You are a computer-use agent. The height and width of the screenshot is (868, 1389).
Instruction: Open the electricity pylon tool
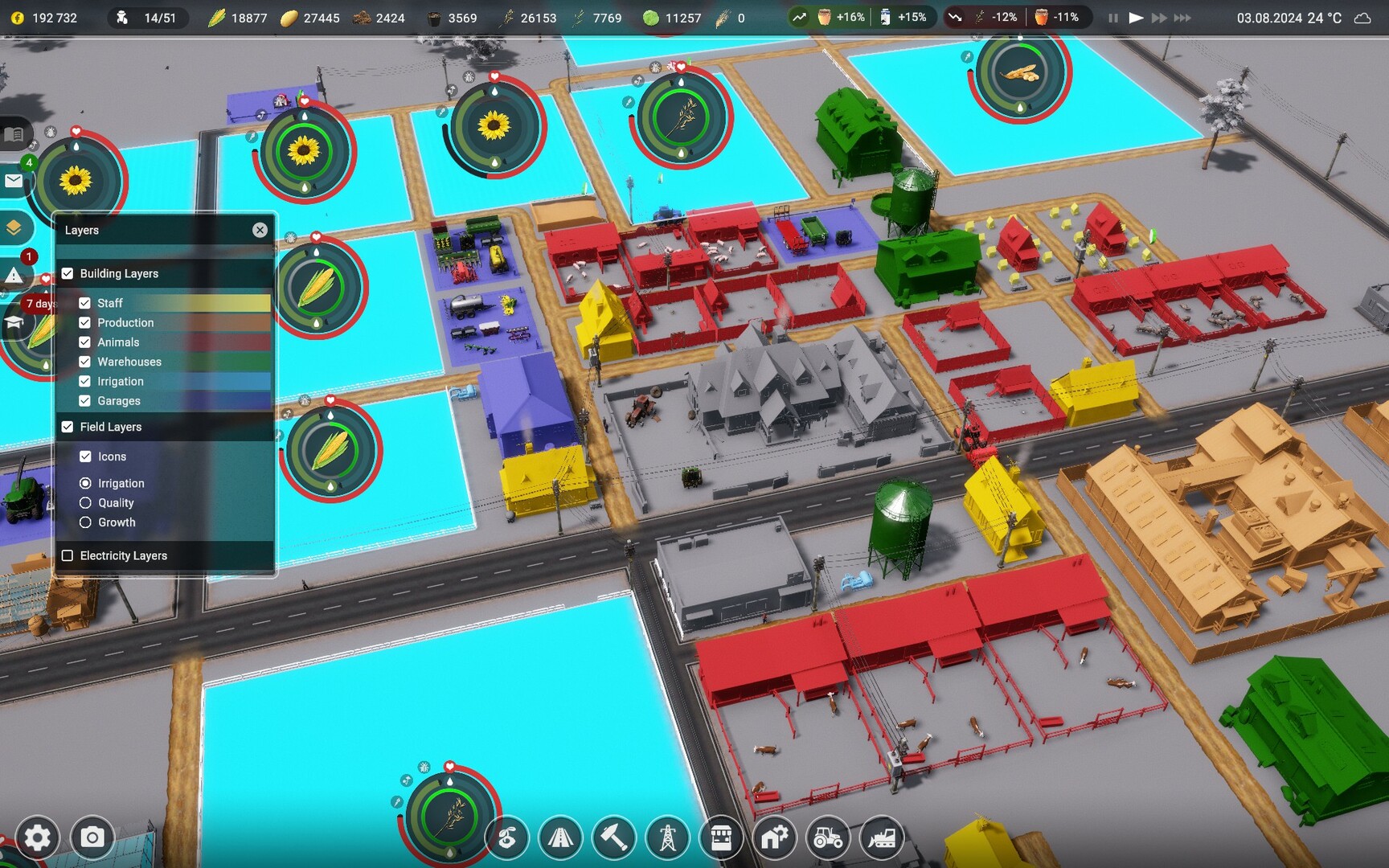[x=667, y=838]
